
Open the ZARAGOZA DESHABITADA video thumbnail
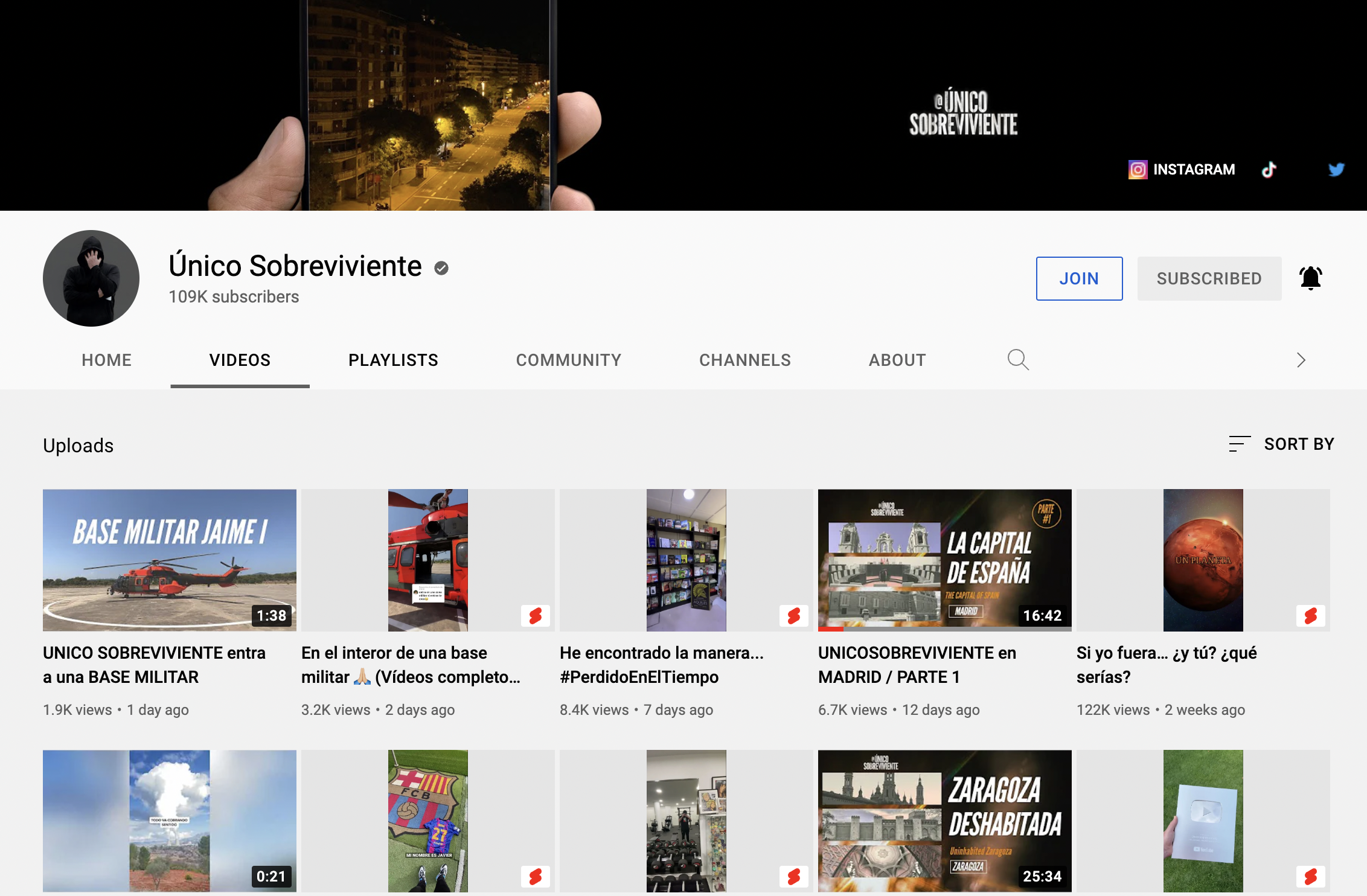tap(944, 821)
